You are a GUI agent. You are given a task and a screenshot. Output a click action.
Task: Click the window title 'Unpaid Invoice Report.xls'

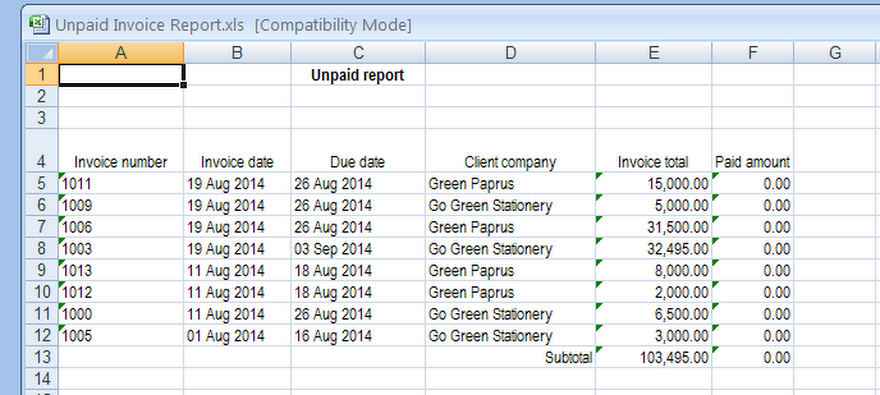(x=150, y=25)
